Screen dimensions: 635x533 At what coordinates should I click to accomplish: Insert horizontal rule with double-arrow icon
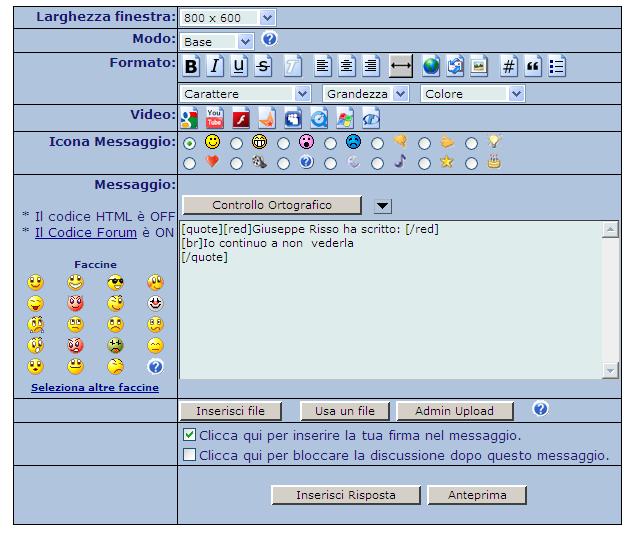click(x=401, y=66)
